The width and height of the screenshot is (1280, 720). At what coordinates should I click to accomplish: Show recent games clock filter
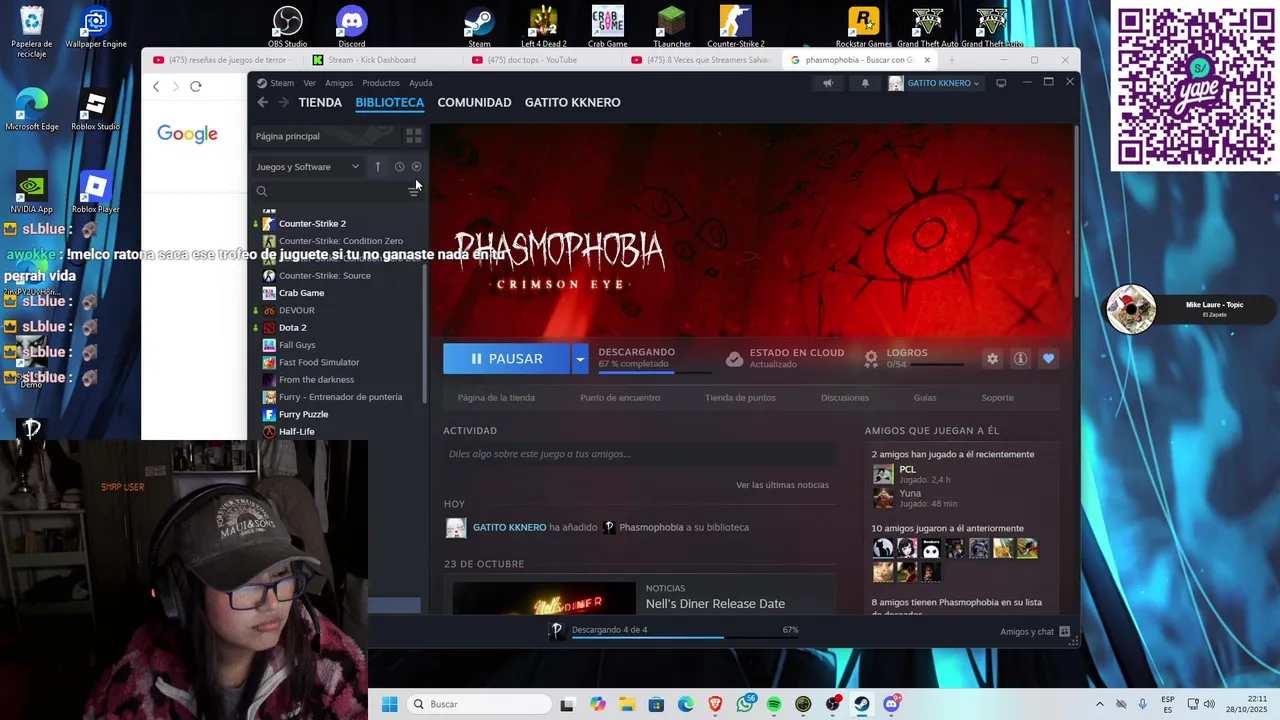coord(399,167)
